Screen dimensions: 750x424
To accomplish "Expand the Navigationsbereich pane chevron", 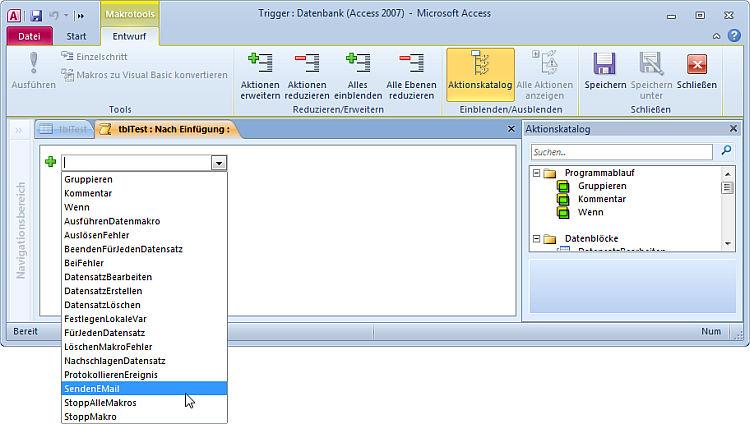I will click(18, 129).
